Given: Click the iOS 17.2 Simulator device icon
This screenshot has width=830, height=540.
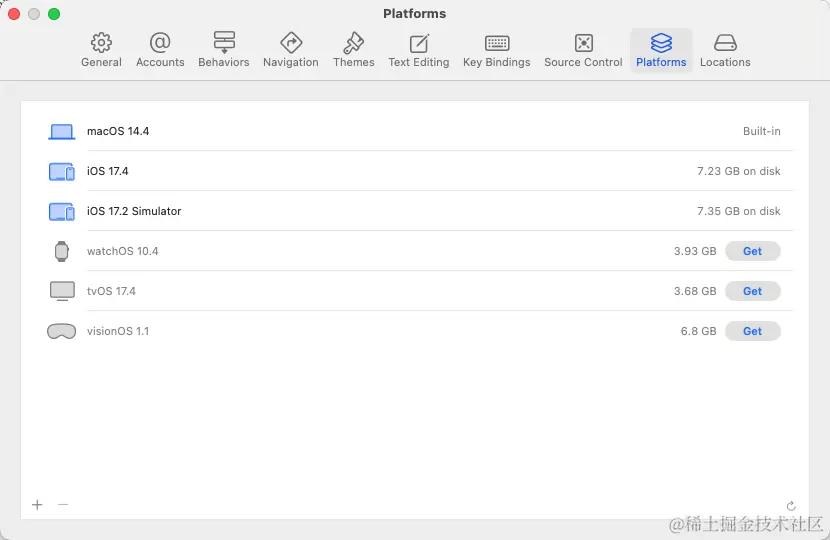Looking at the screenshot, I should click(61, 212).
